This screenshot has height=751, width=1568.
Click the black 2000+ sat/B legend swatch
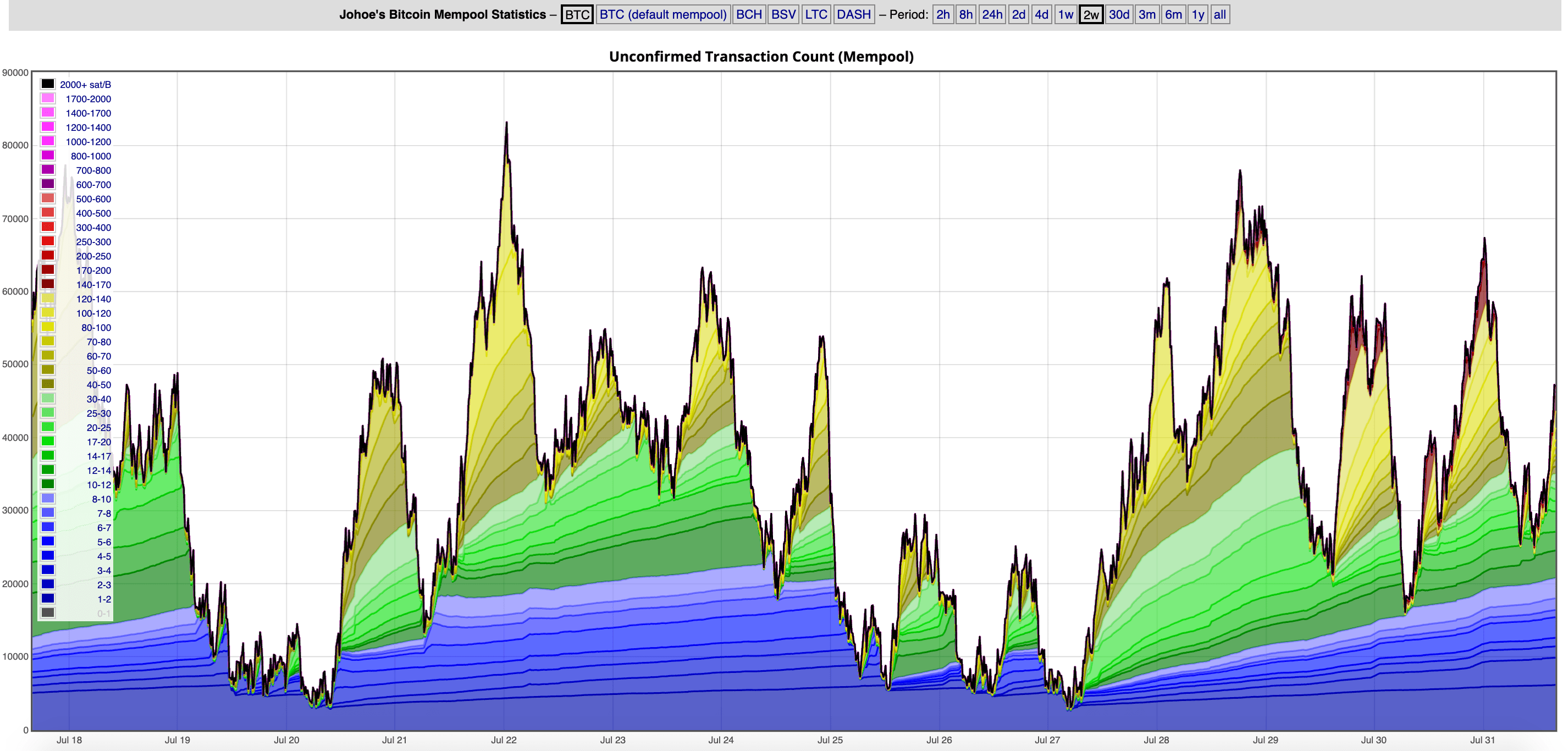pos(47,84)
